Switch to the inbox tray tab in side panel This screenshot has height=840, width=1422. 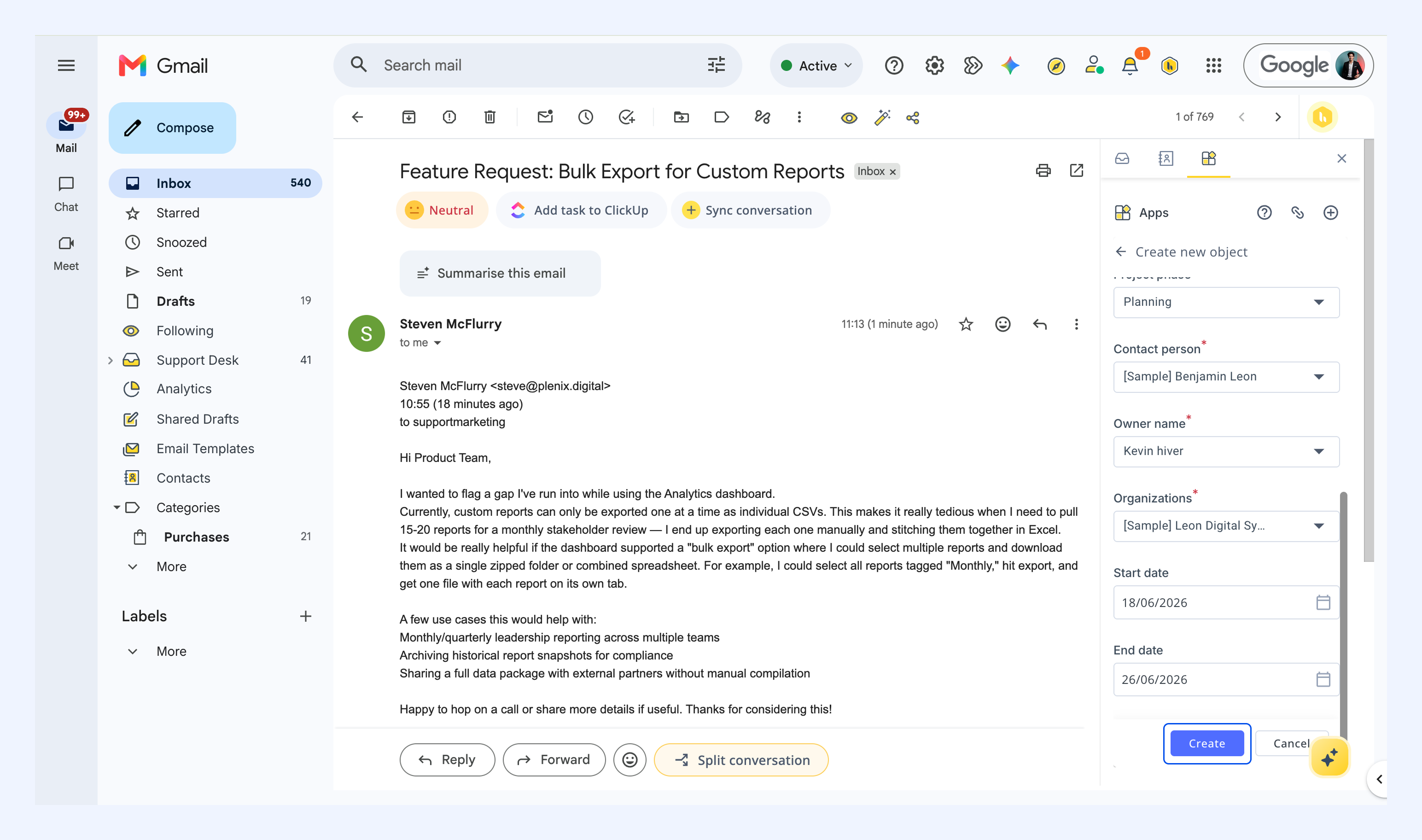pyautogui.click(x=1122, y=158)
